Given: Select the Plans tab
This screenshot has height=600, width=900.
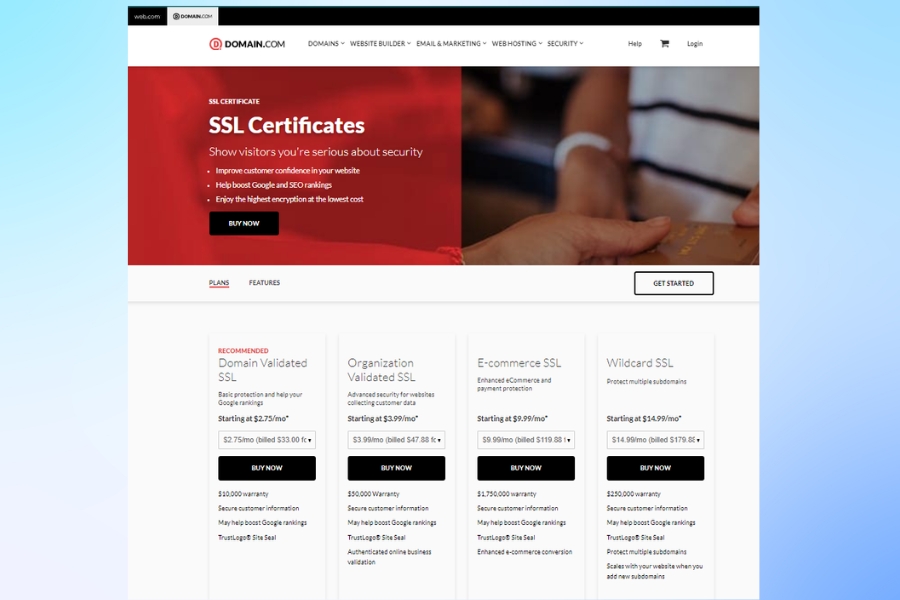Looking at the screenshot, I should [x=219, y=282].
